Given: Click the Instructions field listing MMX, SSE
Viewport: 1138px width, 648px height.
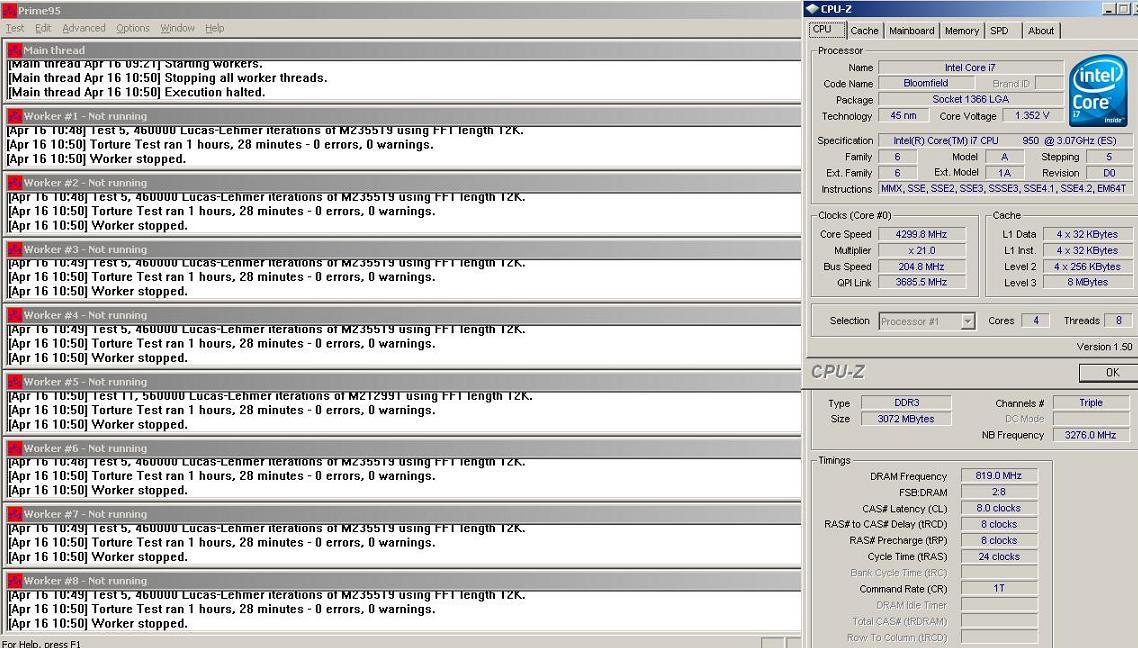Looking at the screenshot, I should click(1004, 188).
